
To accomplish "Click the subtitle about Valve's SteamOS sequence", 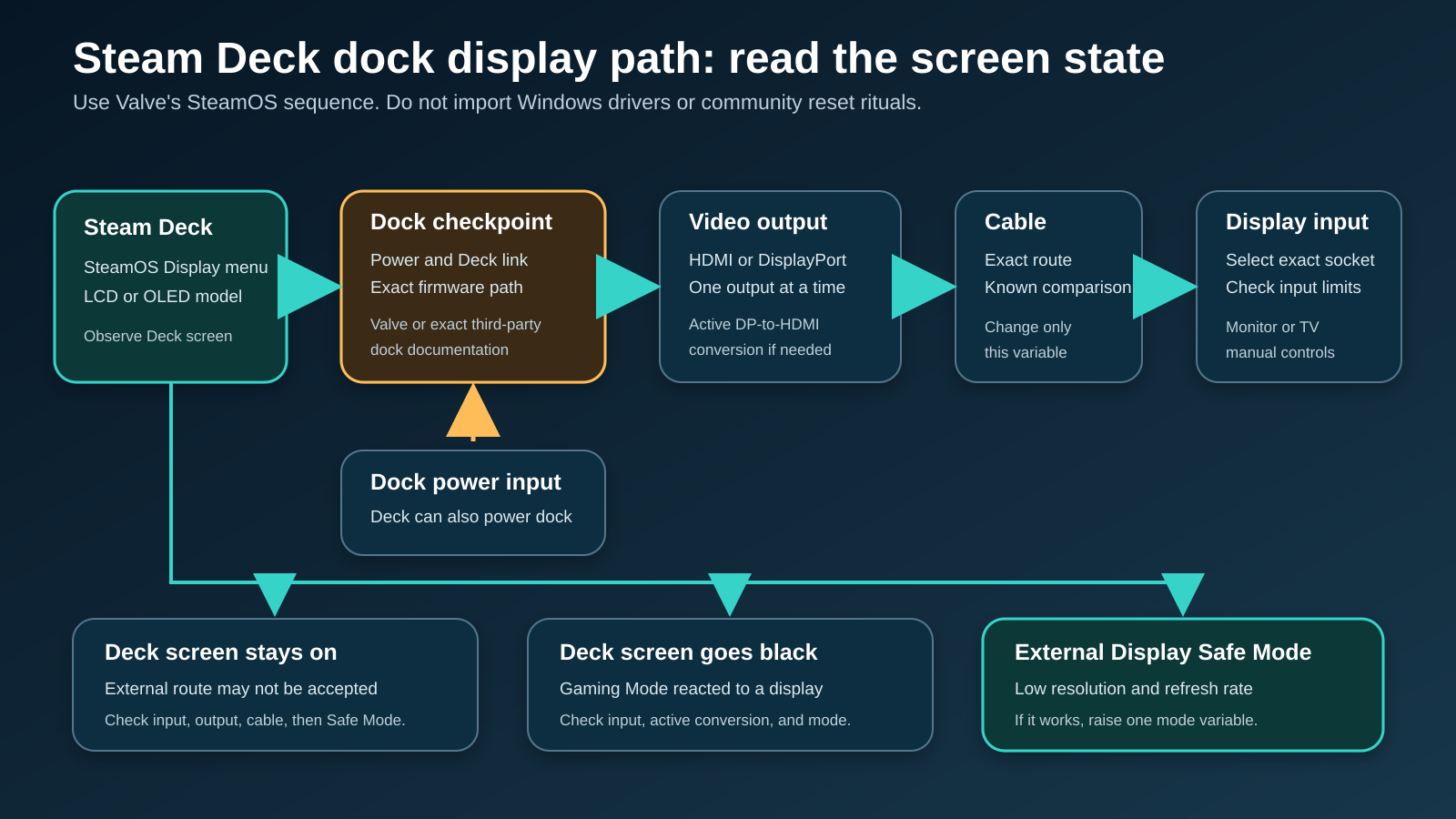I will (497, 103).
